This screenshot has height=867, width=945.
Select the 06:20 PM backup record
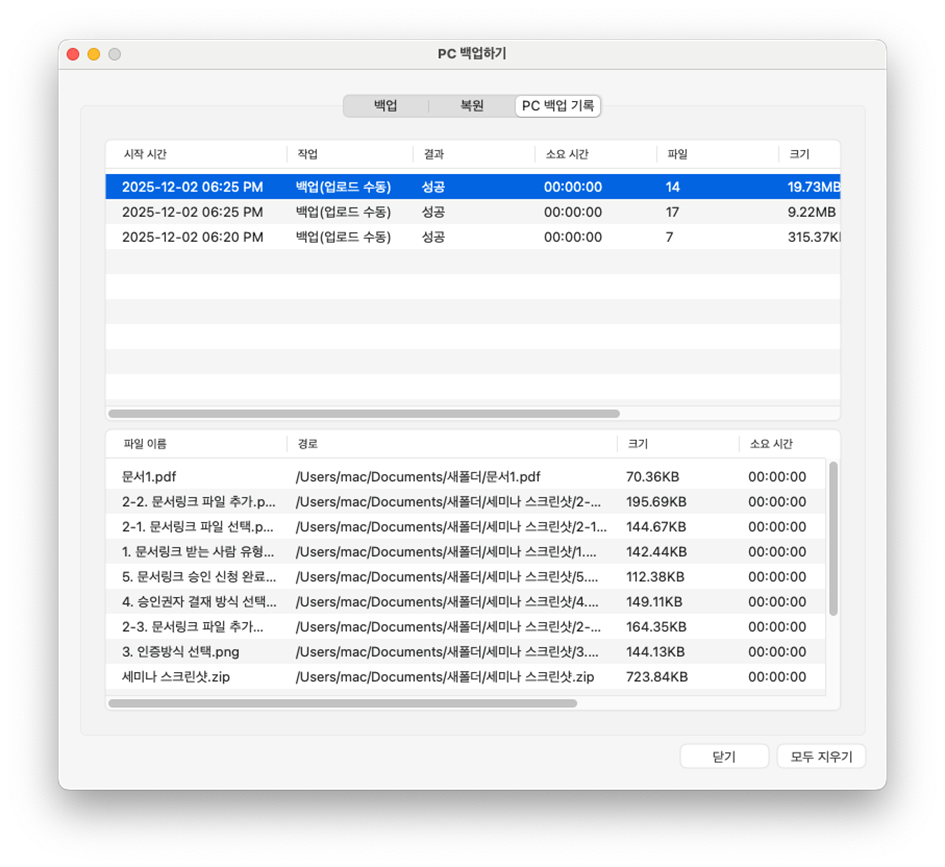470,237
